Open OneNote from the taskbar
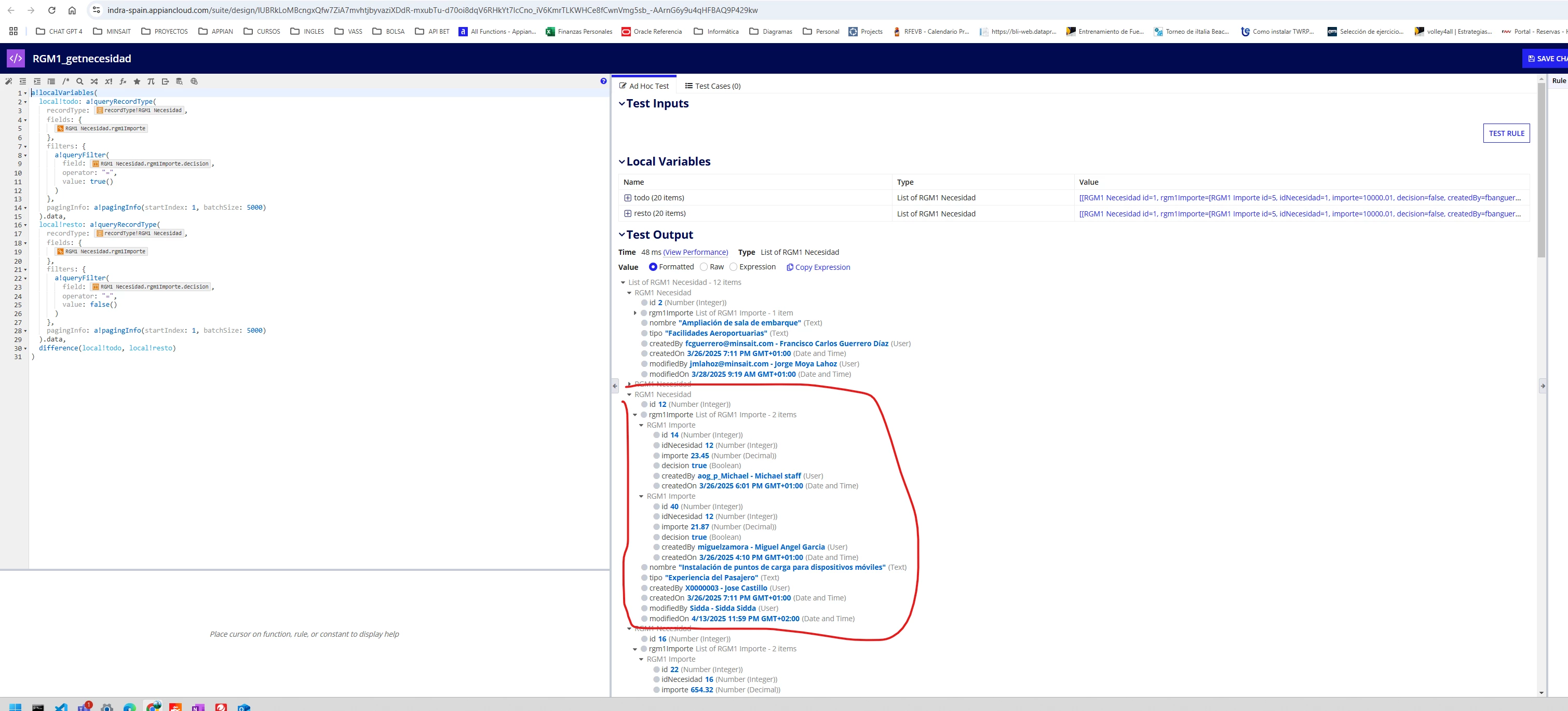This screenshot has height=711, width=1568. [x=198, y=707]
